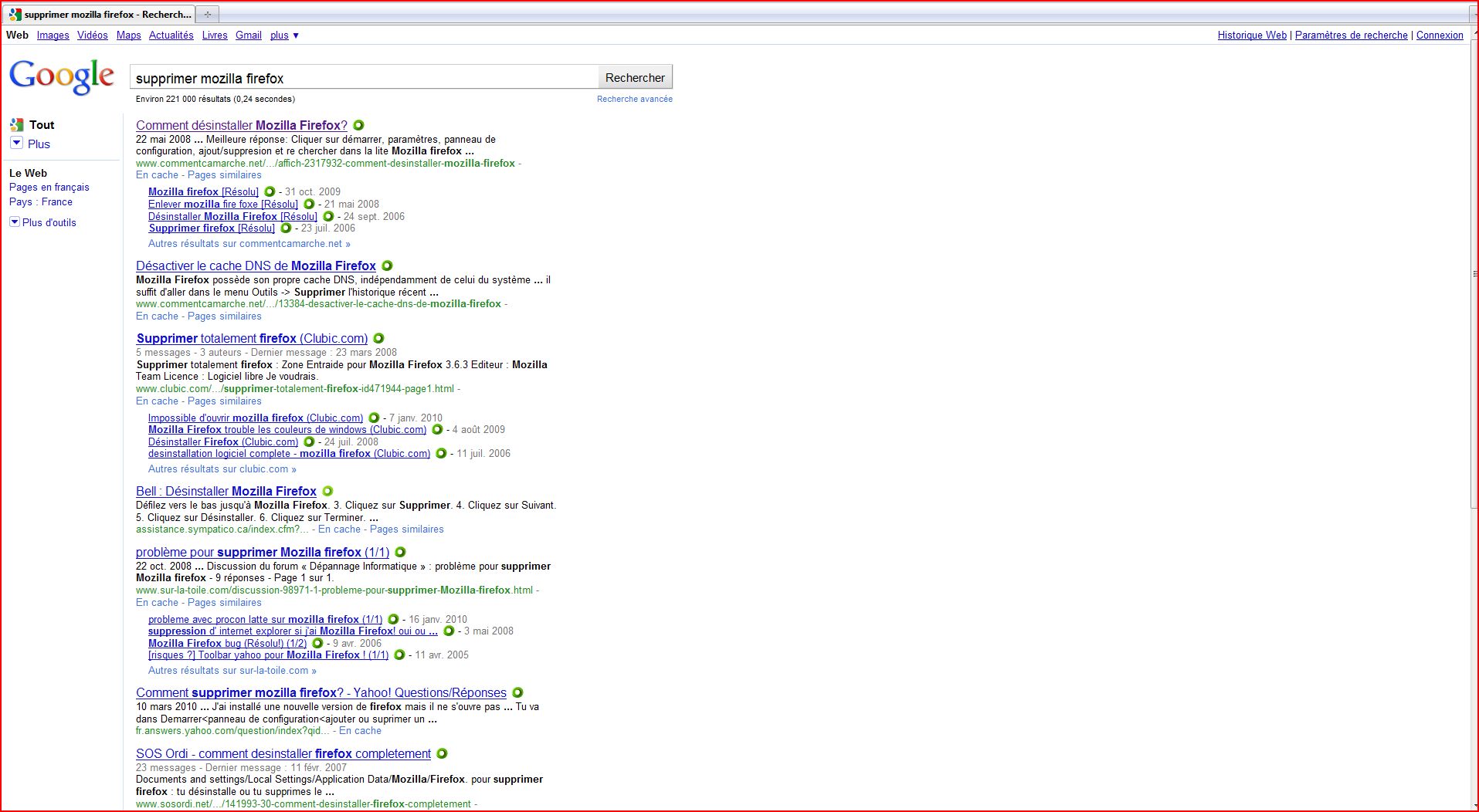Open 'Comment désinstaller Mozilla Firefox?' result
1479x812 pixels.
[x=242, y=125]
